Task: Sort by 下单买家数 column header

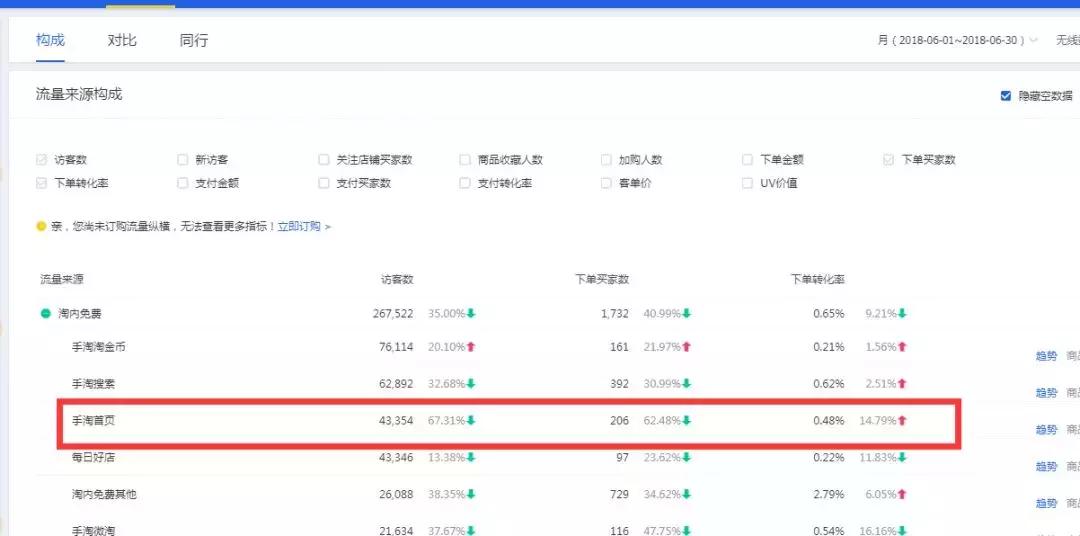Action: [x=602, y=280]
